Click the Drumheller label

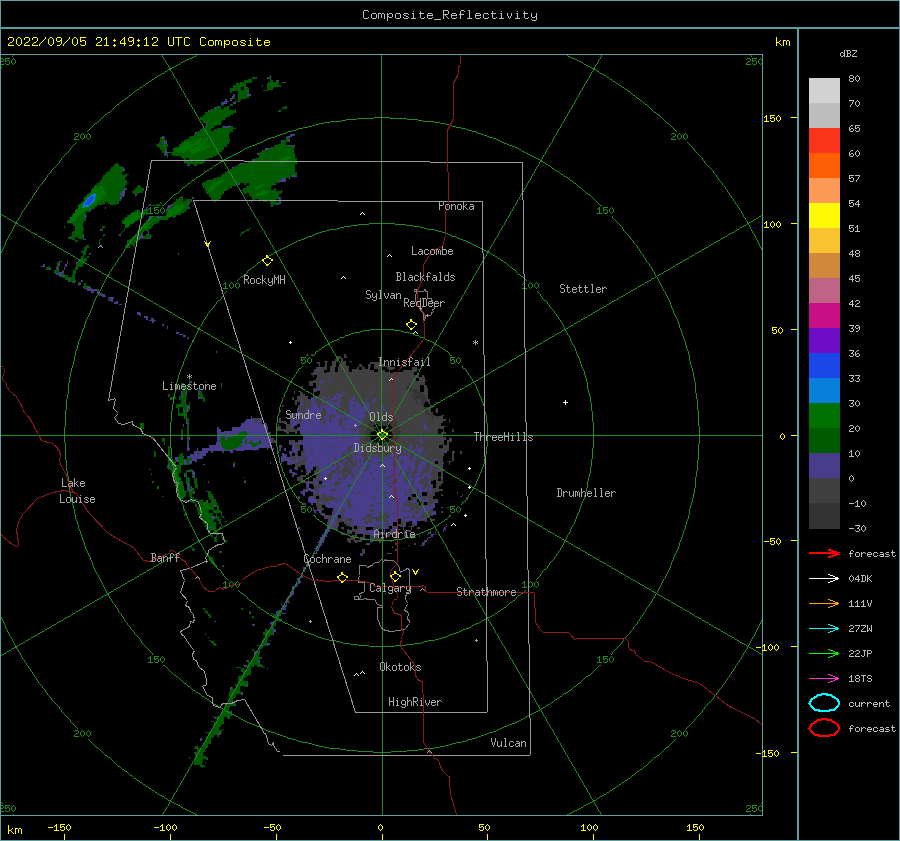(x=586, y=493)
